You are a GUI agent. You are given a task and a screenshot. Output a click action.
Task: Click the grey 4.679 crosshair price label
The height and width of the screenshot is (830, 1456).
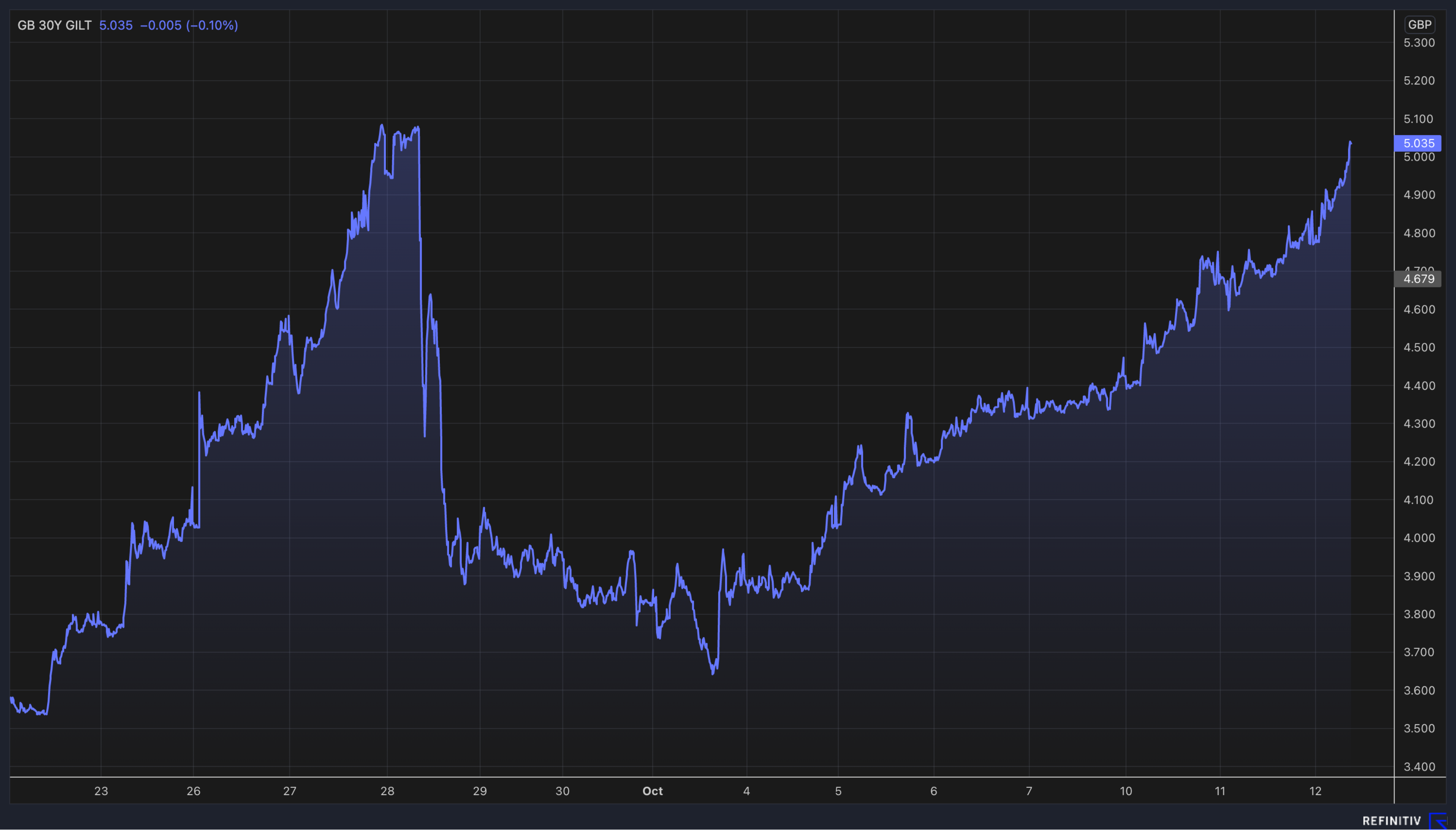(1418, 279)
